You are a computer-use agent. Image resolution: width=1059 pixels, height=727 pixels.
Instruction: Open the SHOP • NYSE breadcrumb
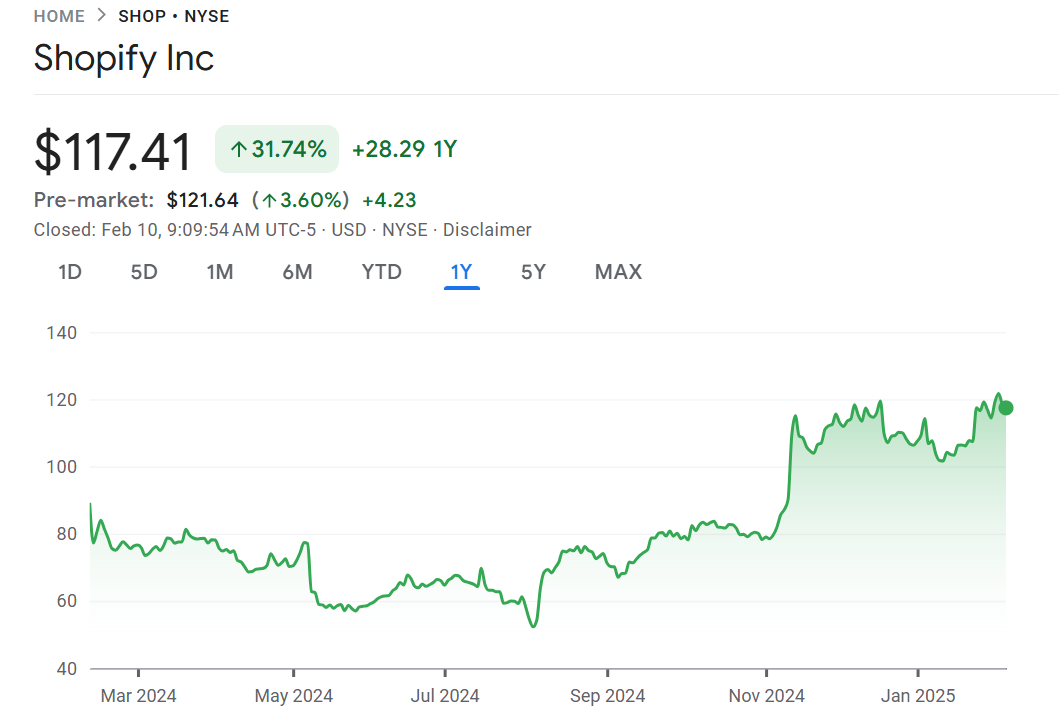tap(174, 16)
